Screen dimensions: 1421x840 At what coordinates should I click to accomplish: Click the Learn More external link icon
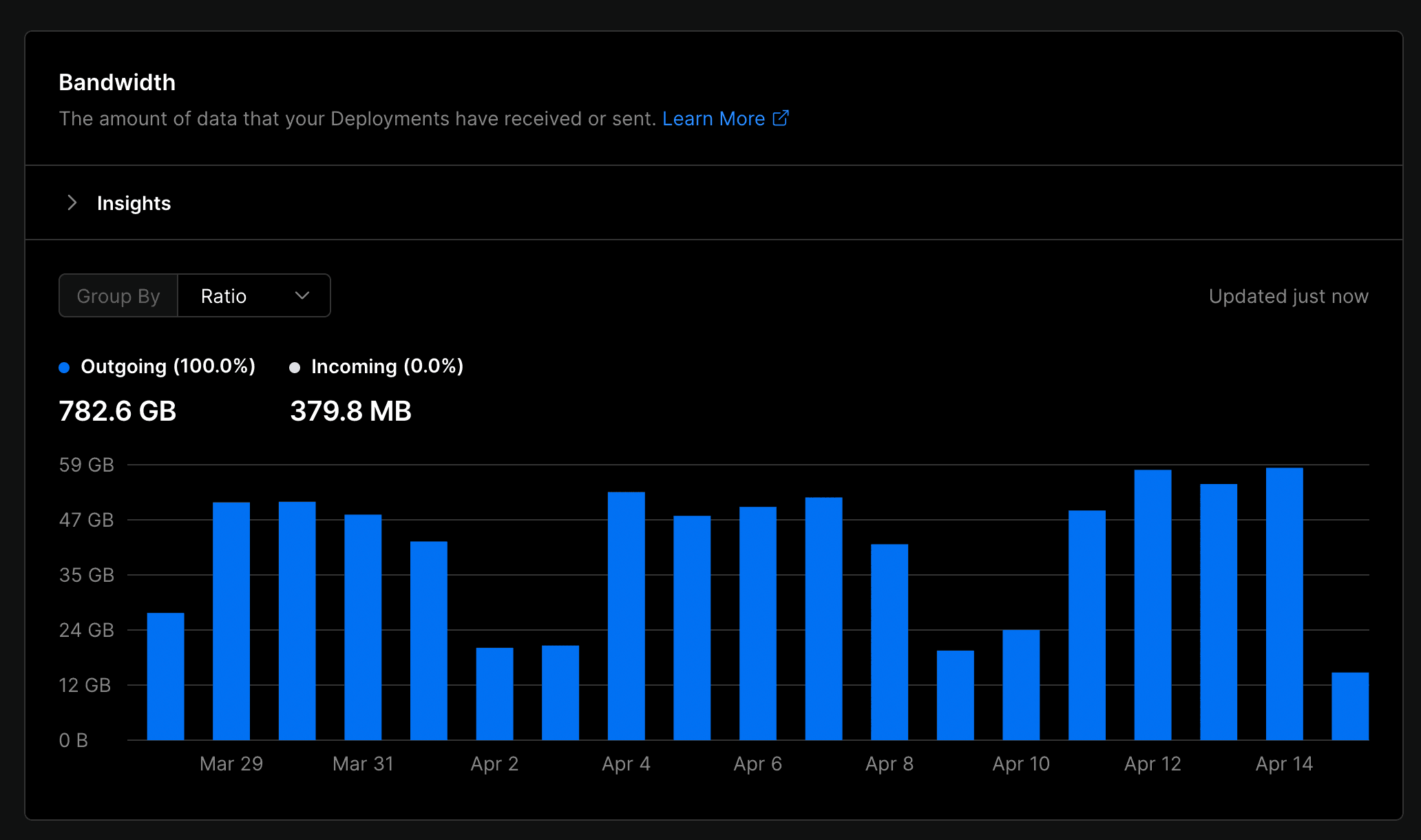pyautogui.click(x=780, y=118)
